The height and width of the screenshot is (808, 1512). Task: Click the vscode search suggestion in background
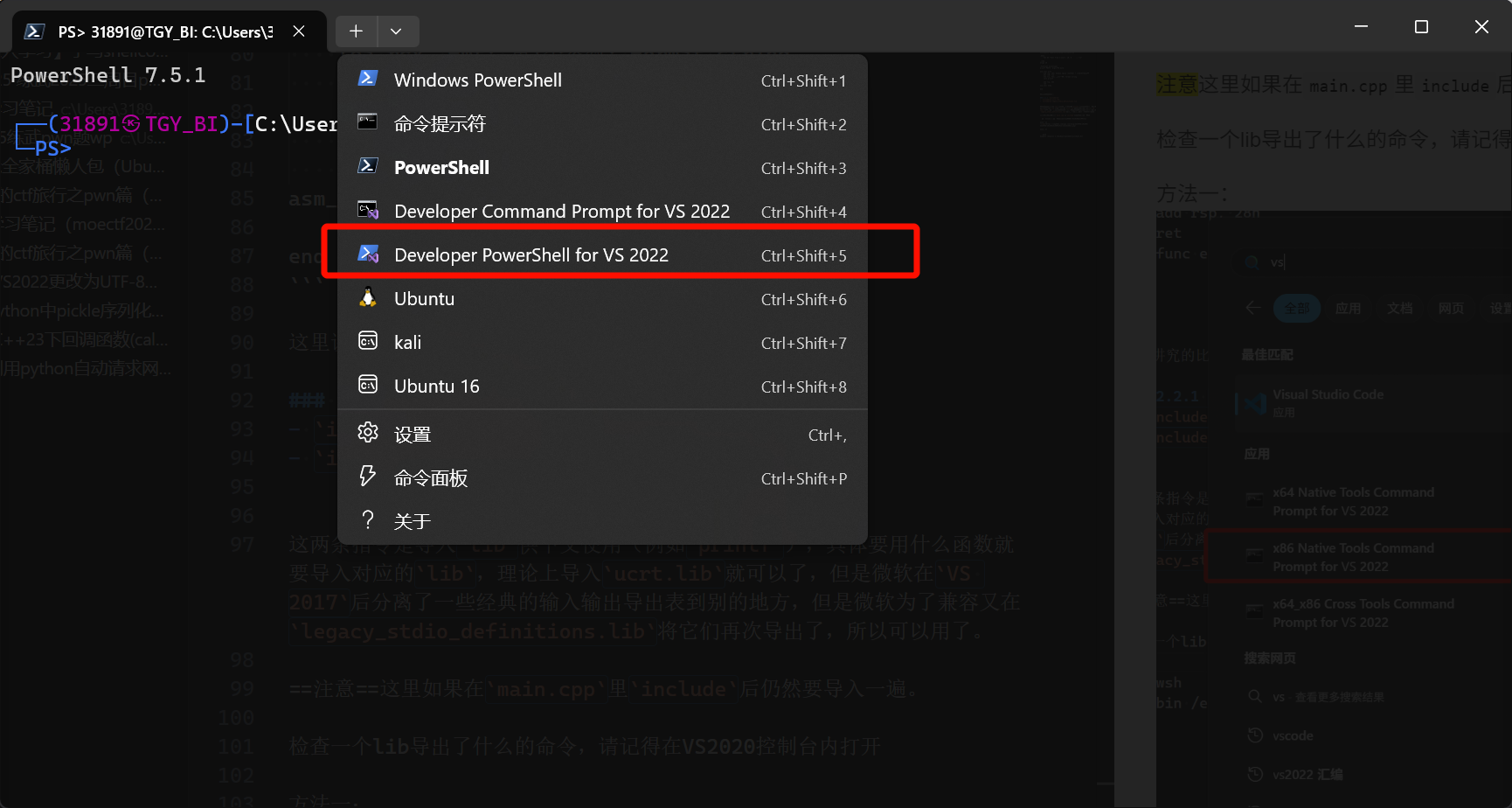click(x=1293, y=735)
